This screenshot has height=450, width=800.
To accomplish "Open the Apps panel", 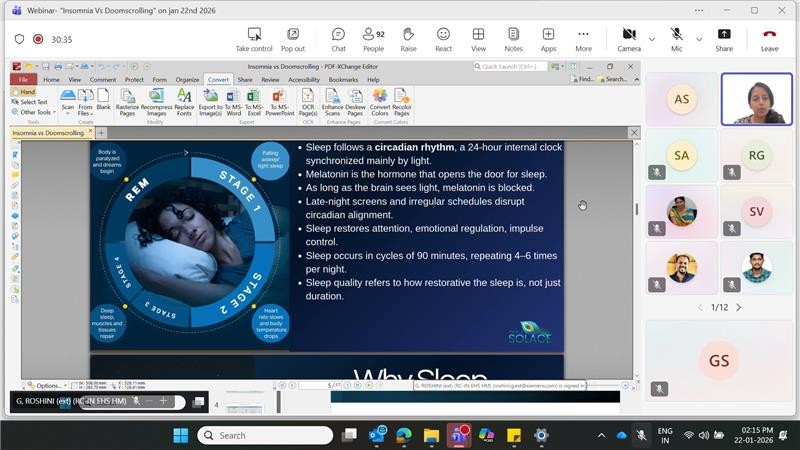I will [548, 39].
